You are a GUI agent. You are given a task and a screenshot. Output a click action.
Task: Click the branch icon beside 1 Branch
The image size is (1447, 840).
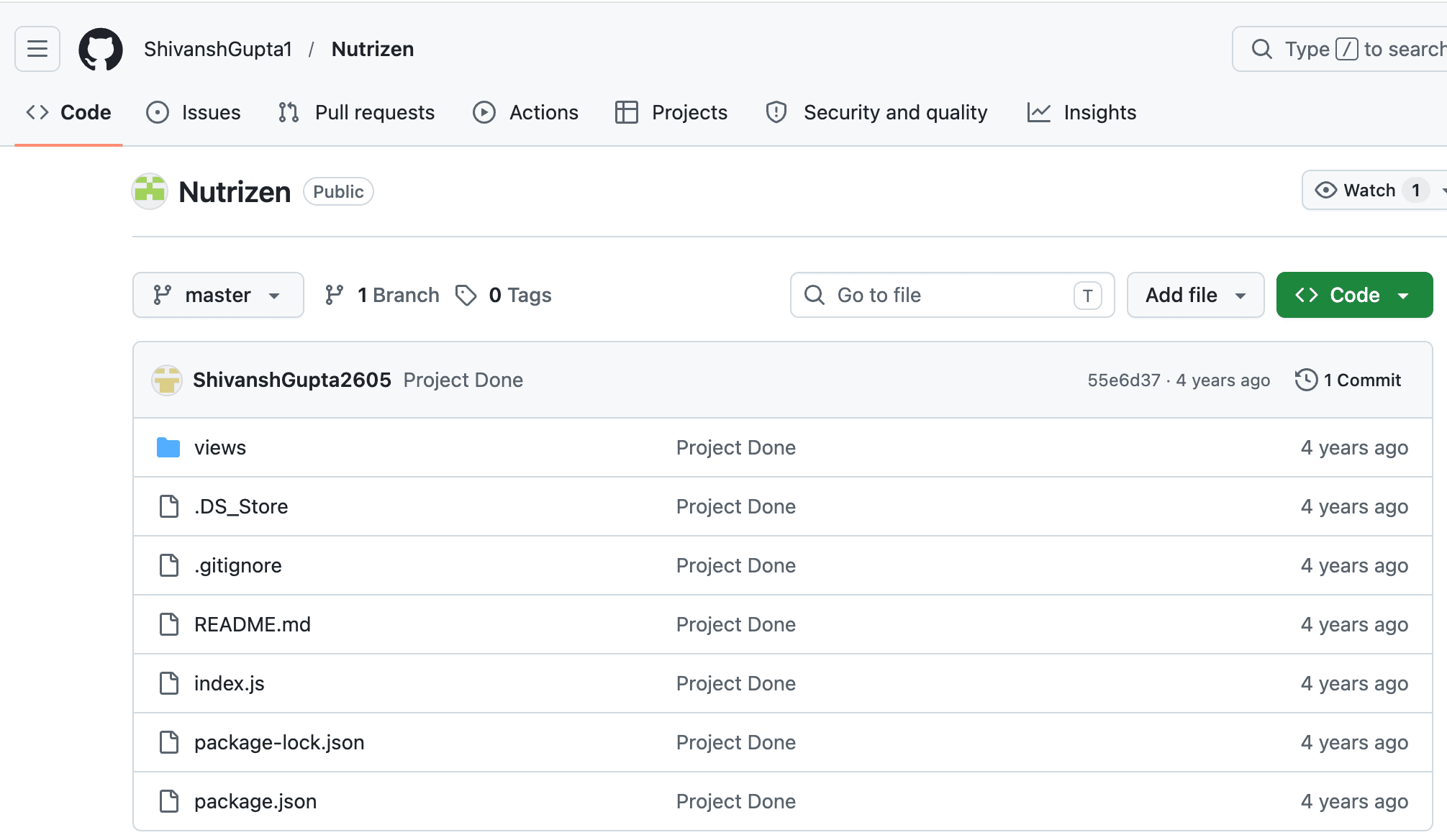pyautogui.click(x=334, y=295)
